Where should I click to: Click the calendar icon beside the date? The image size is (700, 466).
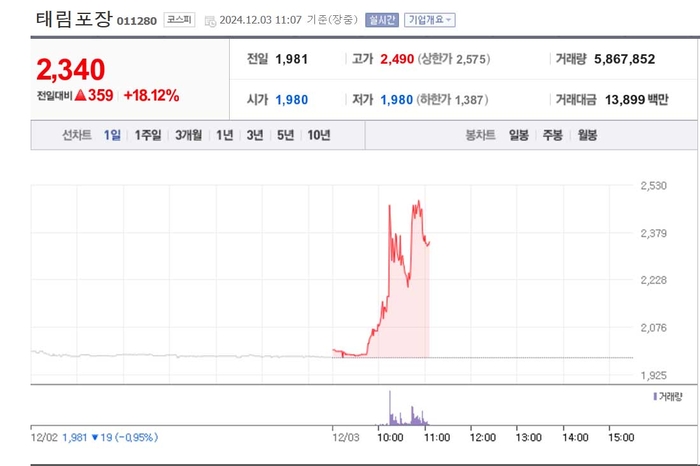(210, 21)
